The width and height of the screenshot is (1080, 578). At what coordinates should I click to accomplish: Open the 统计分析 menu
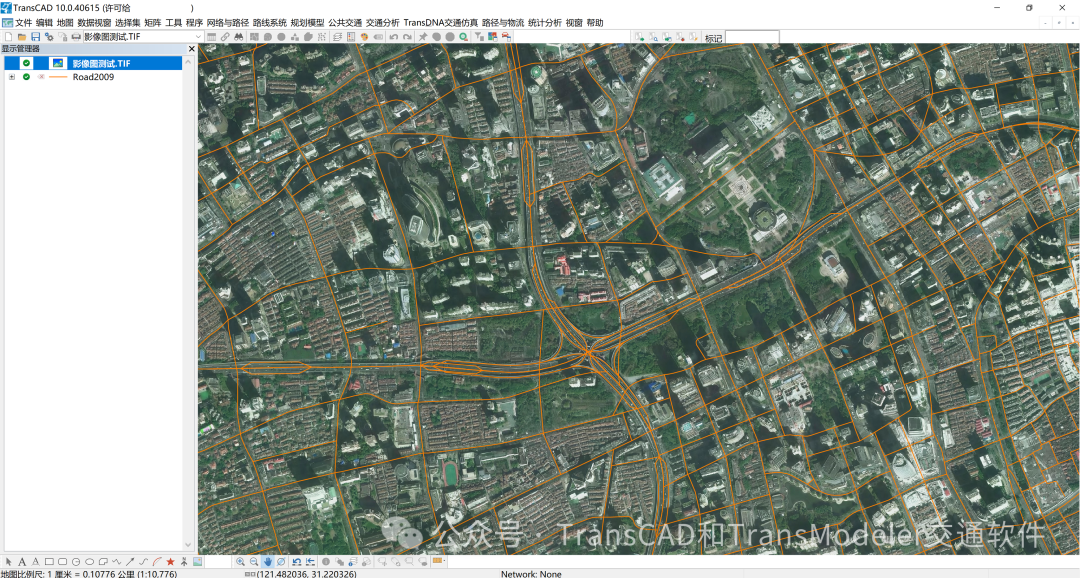tap(545, 23)
